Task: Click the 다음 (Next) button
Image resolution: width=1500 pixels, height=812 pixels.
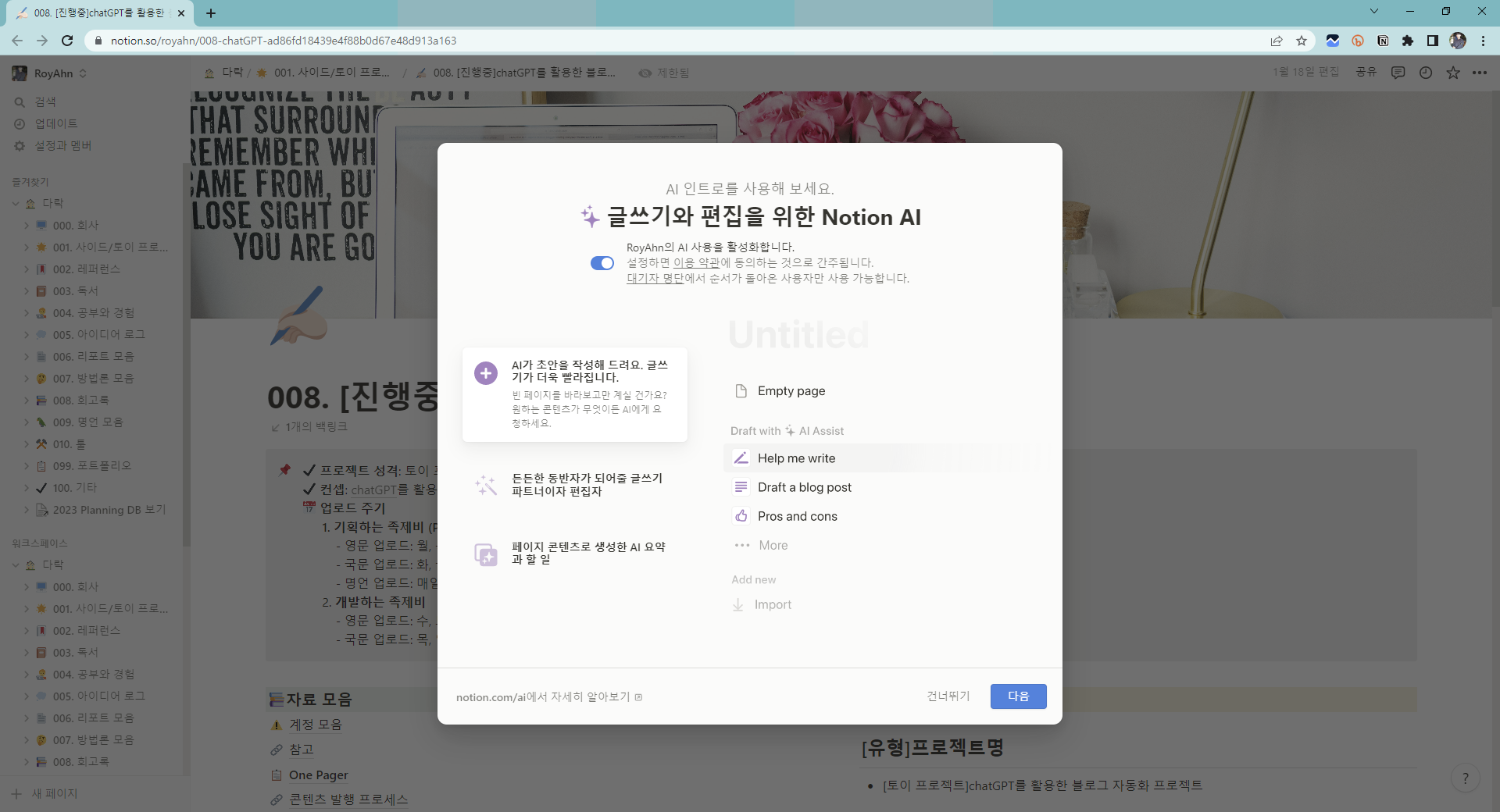Action: pyautogui.click(x=1018, y=696)
